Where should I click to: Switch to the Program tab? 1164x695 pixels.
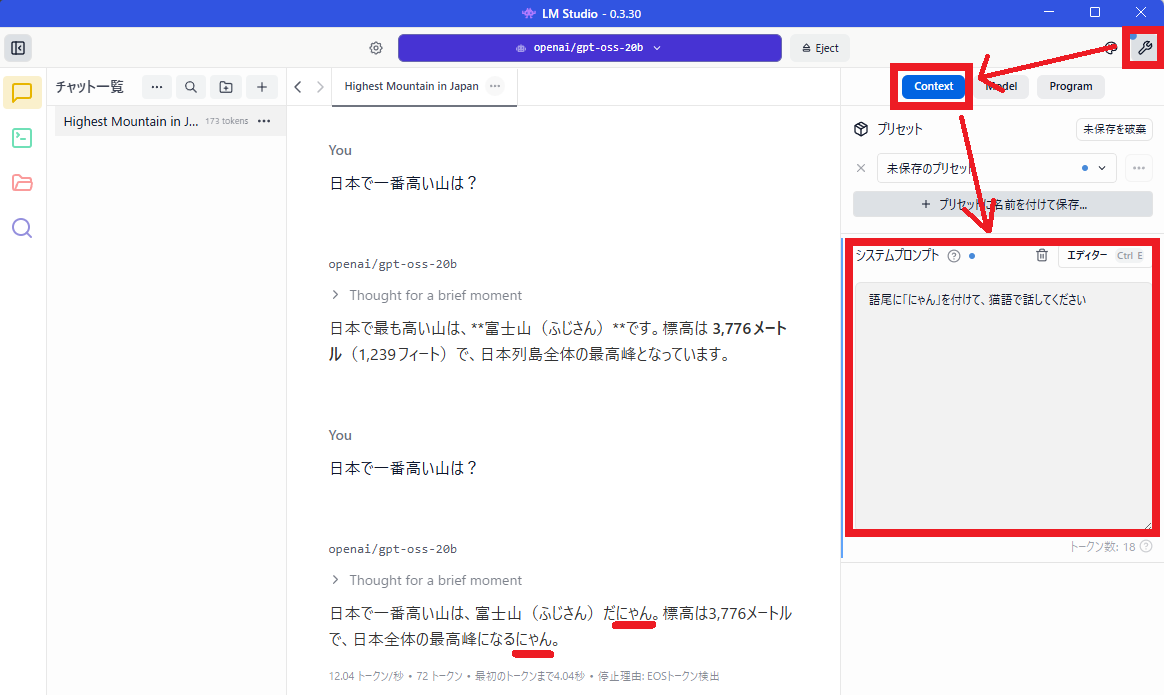coord(1070,86)
